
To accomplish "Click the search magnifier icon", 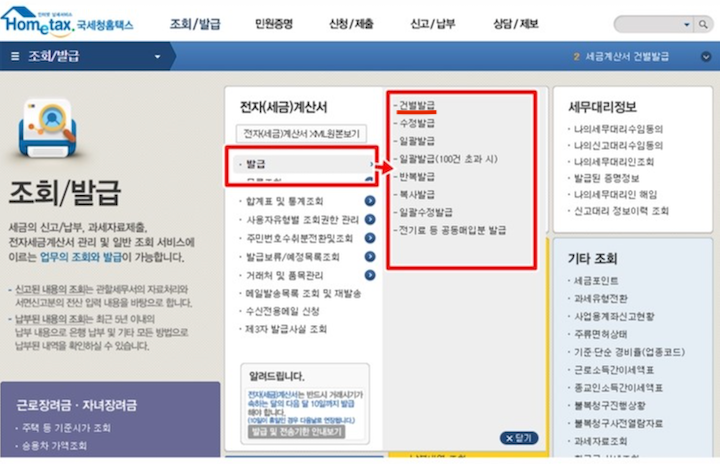I will [703, 24].
